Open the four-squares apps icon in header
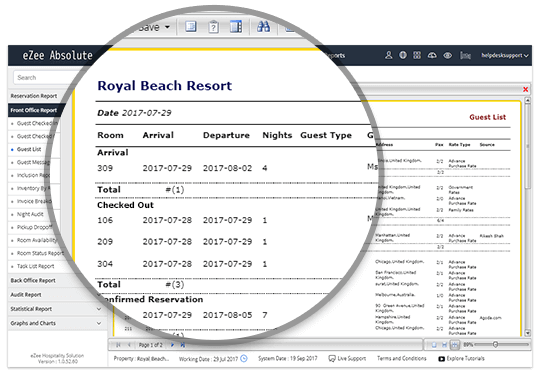 click(x=417, y=55)
